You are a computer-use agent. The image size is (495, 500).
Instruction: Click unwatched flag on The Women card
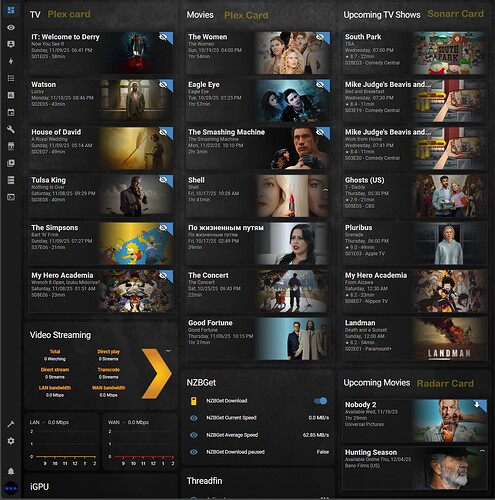pyautogui.click(x=322, y=37)
